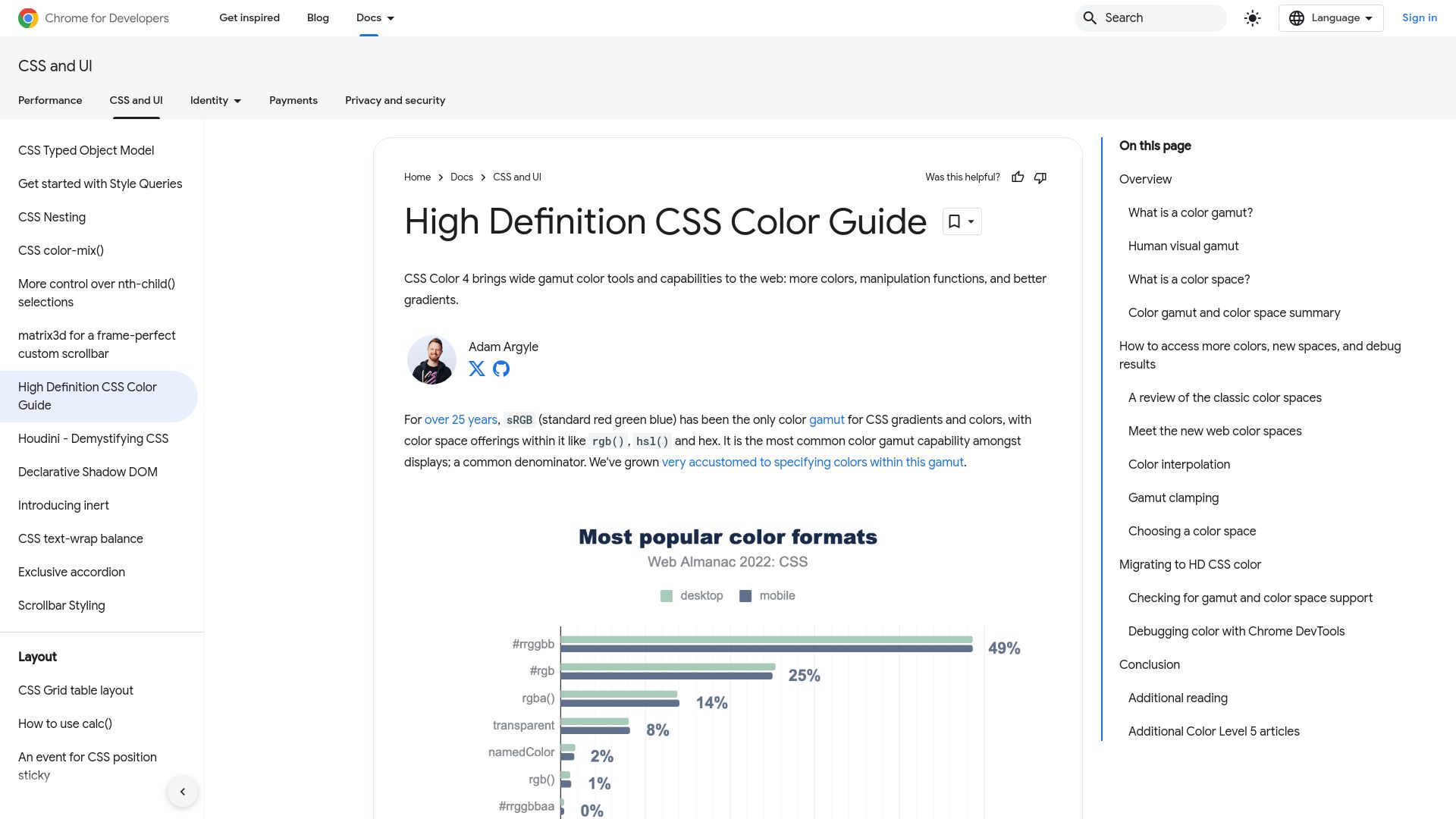Open Declarative Shadow DOM sidebar entry
1456x819 pixels.
coord(88,472)
